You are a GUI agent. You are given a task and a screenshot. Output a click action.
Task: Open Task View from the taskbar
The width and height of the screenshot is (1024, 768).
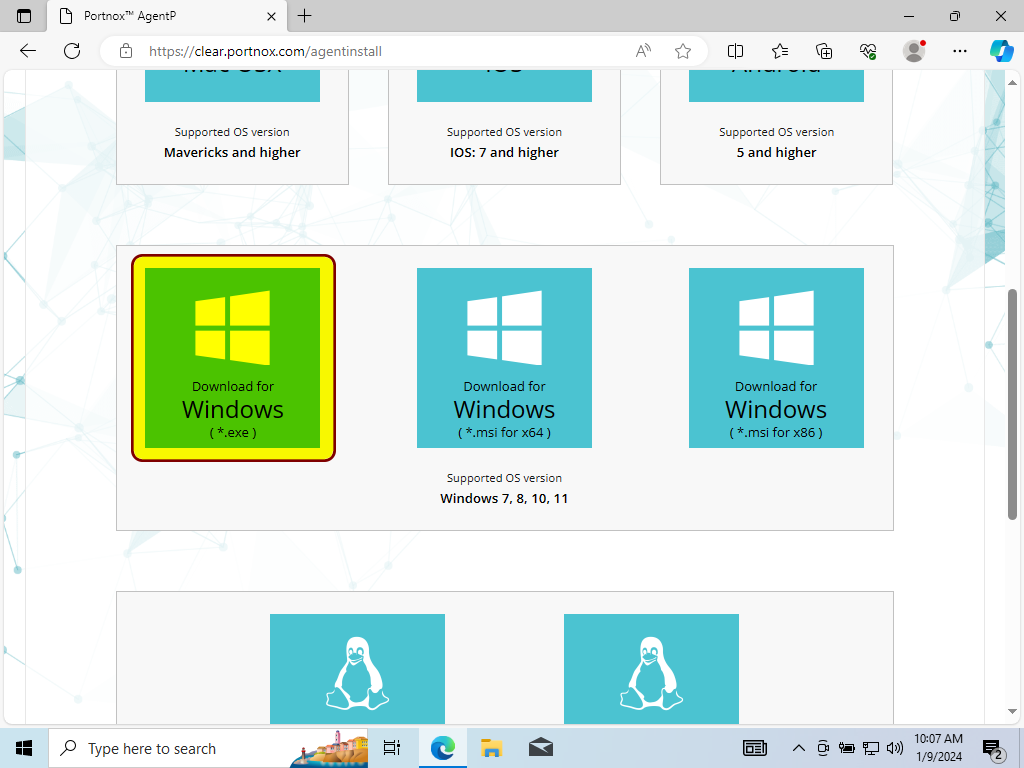pos(392,748)
